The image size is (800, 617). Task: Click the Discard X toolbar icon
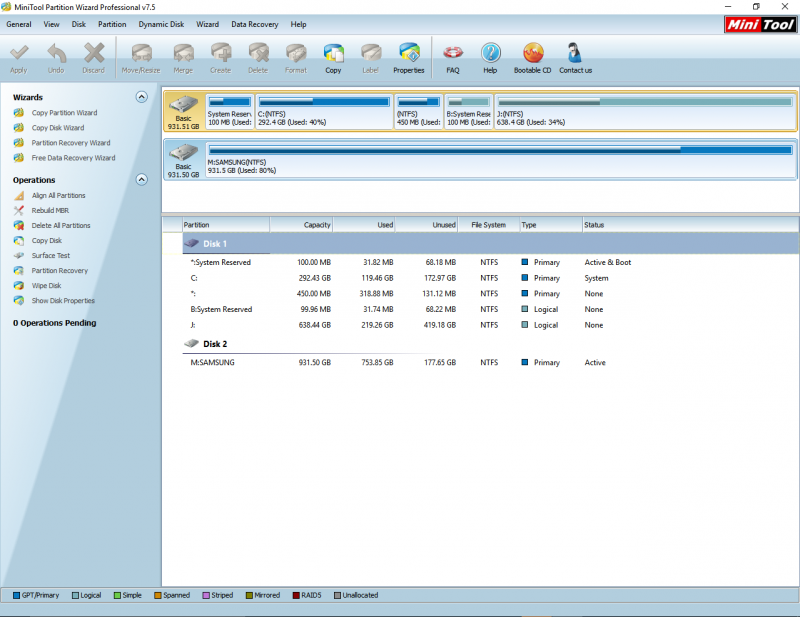[x=94, y=53]
